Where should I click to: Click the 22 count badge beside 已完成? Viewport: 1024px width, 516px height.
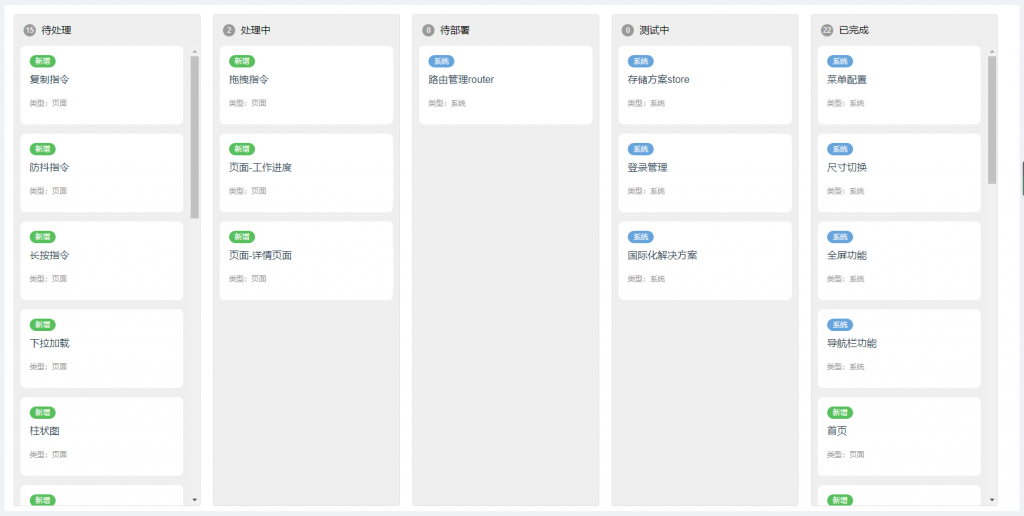click(x=827, y=30)
